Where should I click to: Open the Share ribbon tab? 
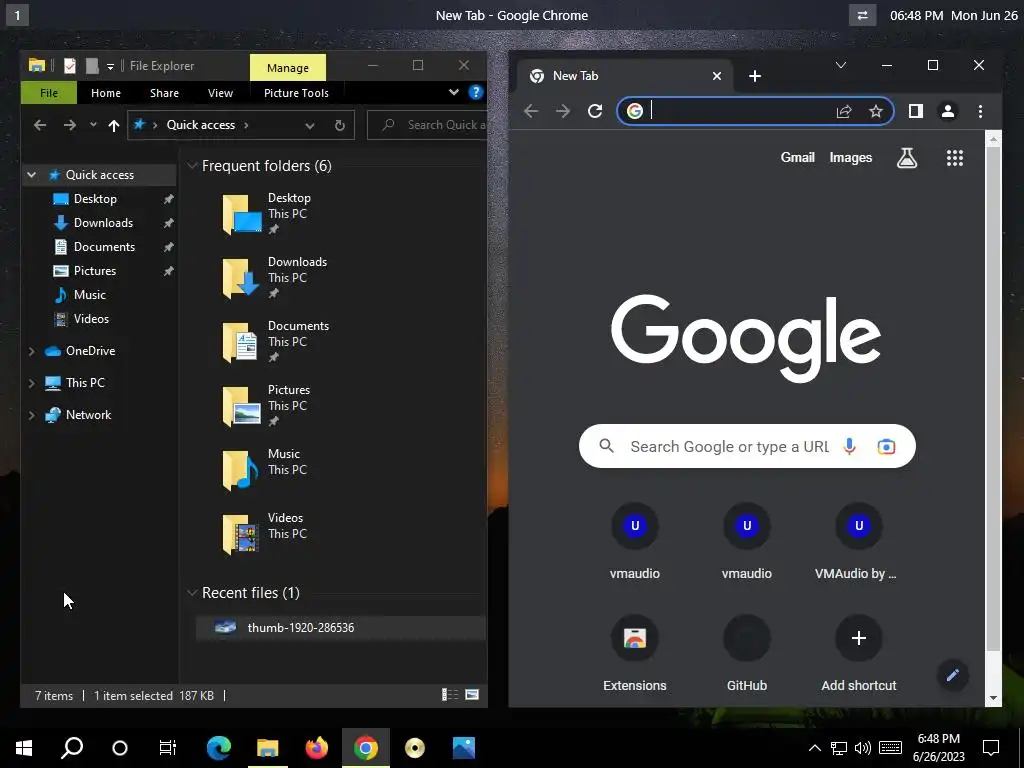(164, 93)
